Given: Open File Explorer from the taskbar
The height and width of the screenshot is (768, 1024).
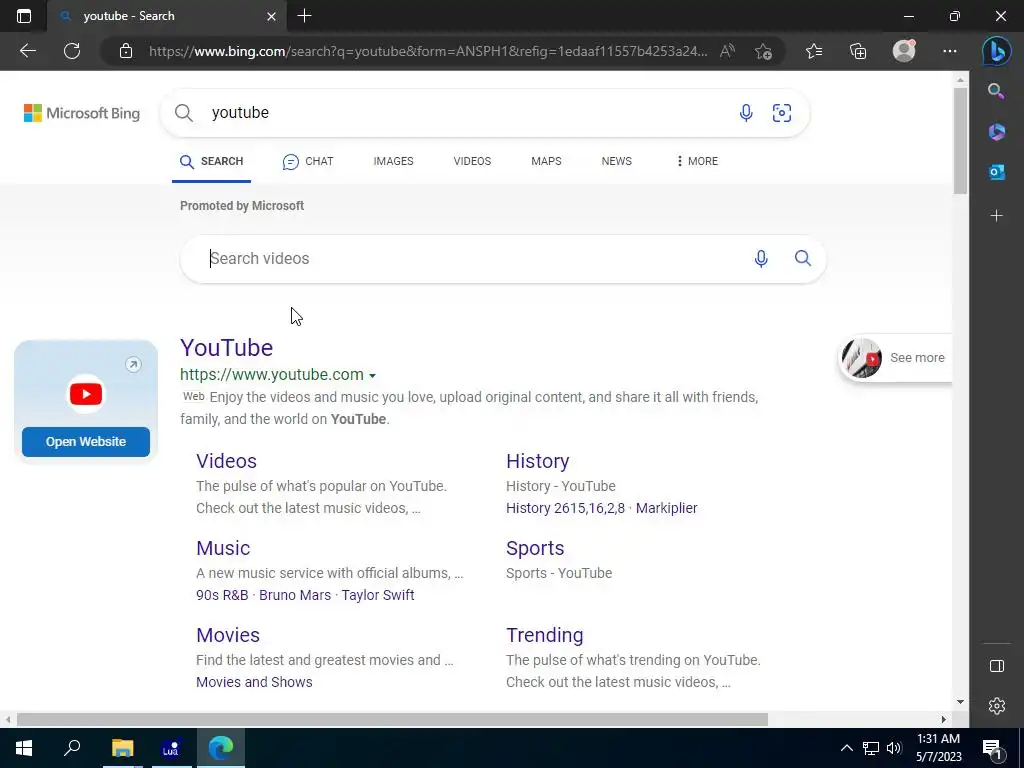Looking at the screenshot, I should (x=122, y=748).
